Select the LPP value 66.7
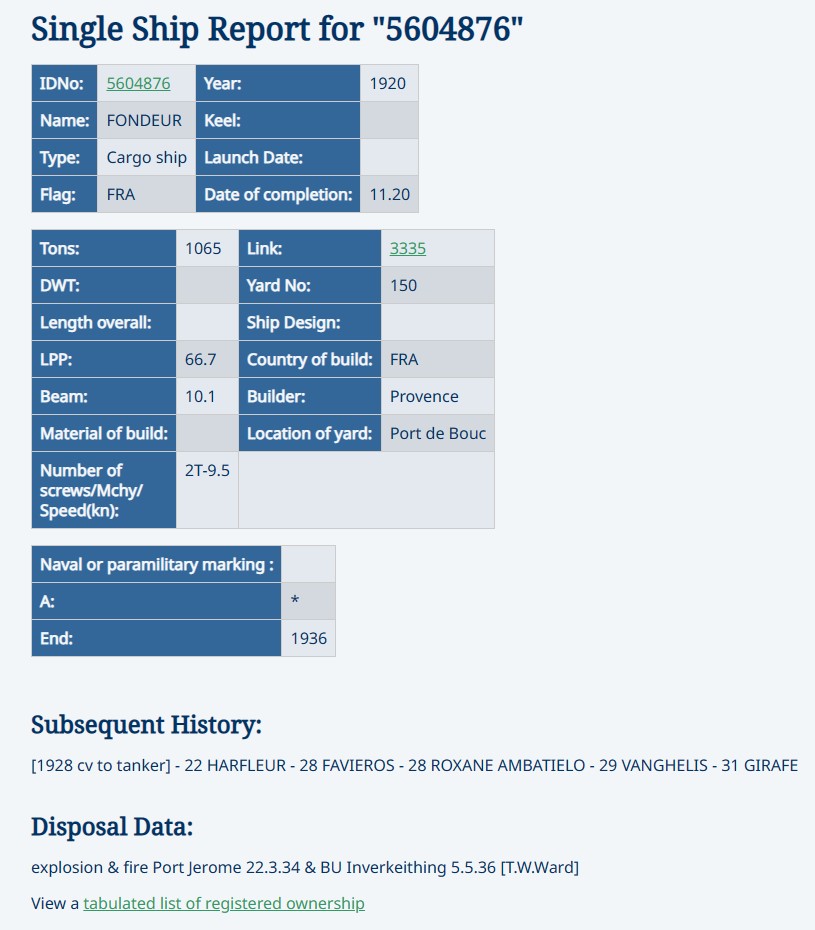This screenshot has height=930, width=815. click(x=200, y=360)
